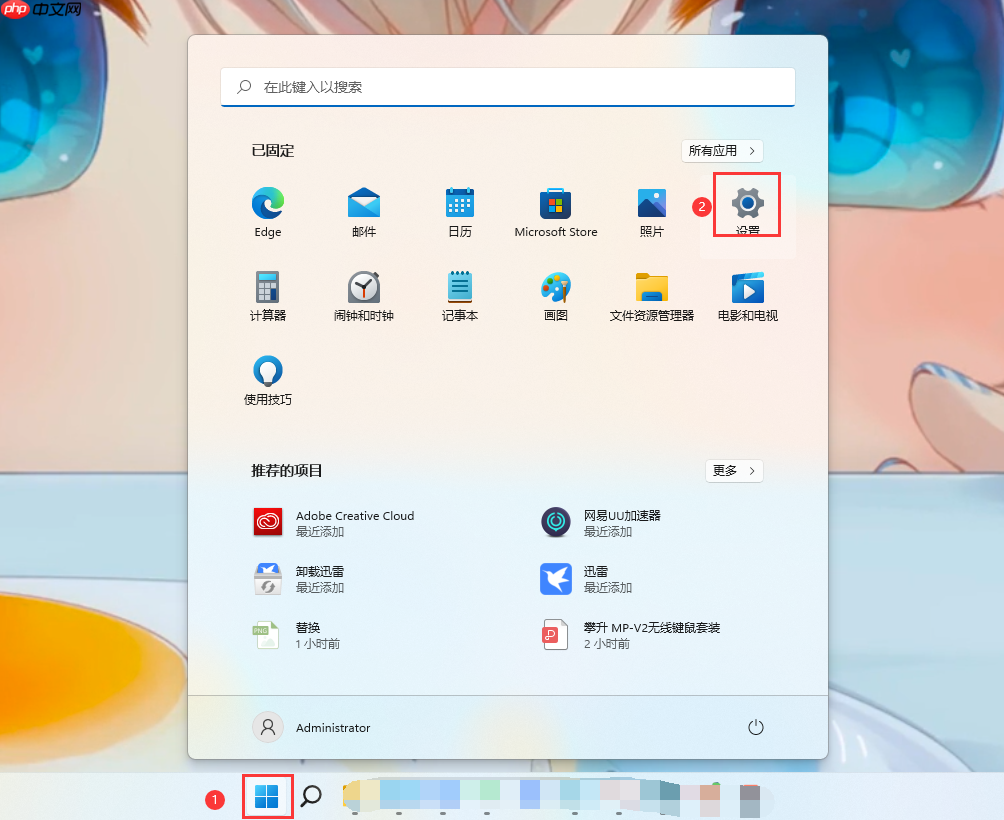The width and height of the screenshot is (1004, 820).
Task: Expand 更多 to see more recommended items
Action: (x=734, y=470)
